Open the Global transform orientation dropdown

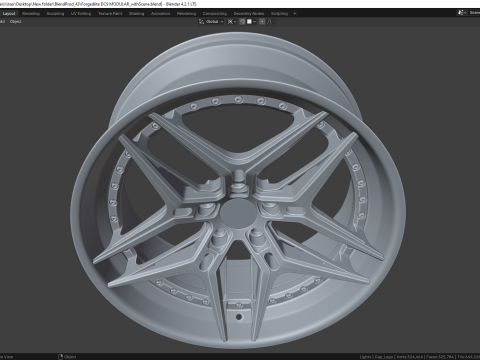click(211, 22)
